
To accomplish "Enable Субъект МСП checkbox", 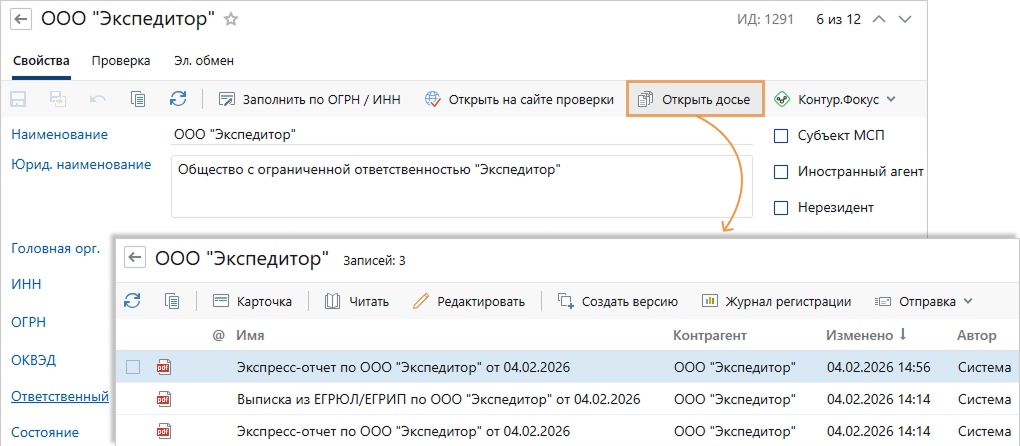I will 782,136.
